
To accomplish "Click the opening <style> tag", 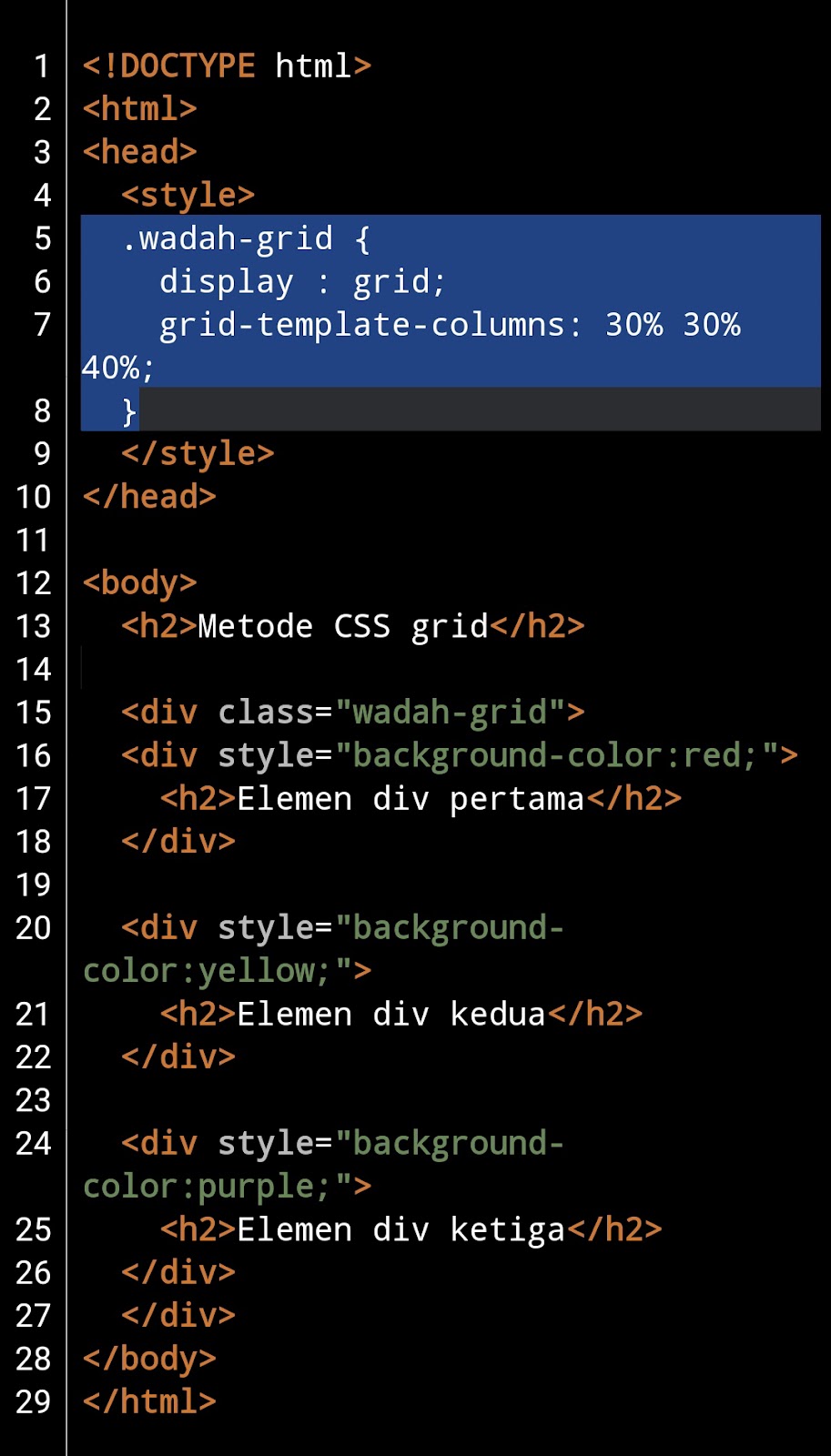I will (x=187, y=196).
